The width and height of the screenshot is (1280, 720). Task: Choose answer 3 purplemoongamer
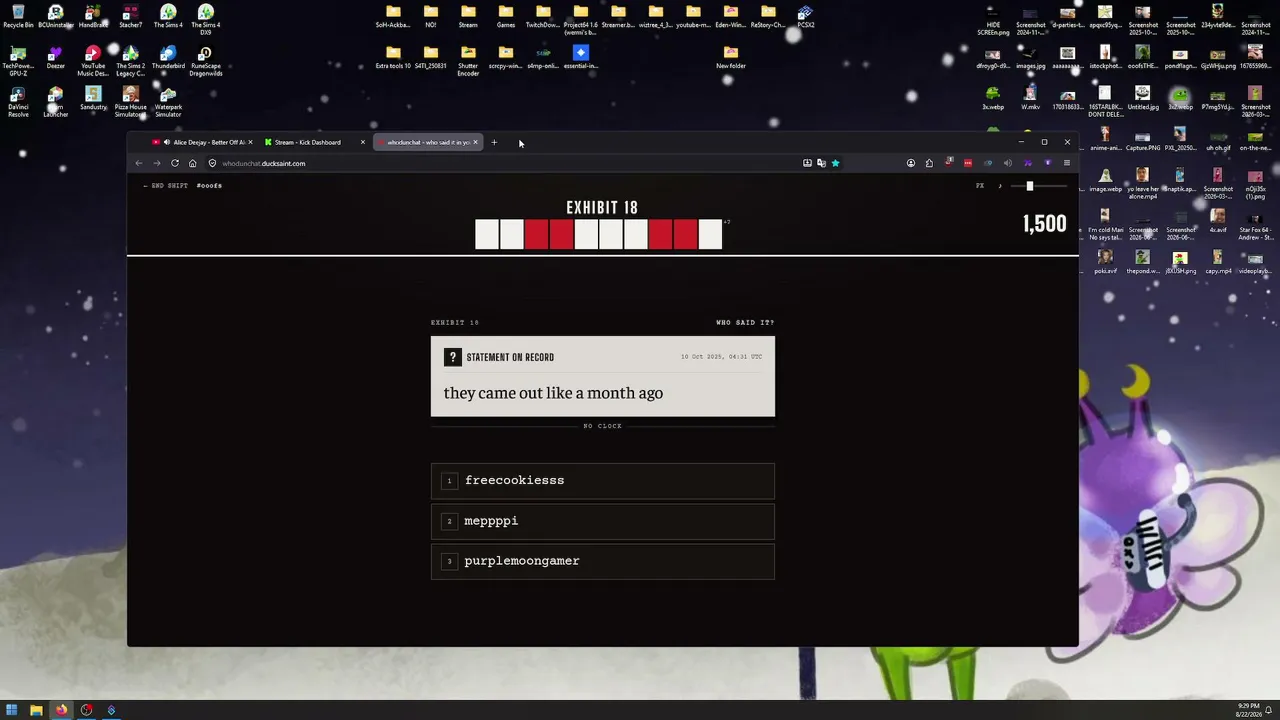tap(603, 561)
